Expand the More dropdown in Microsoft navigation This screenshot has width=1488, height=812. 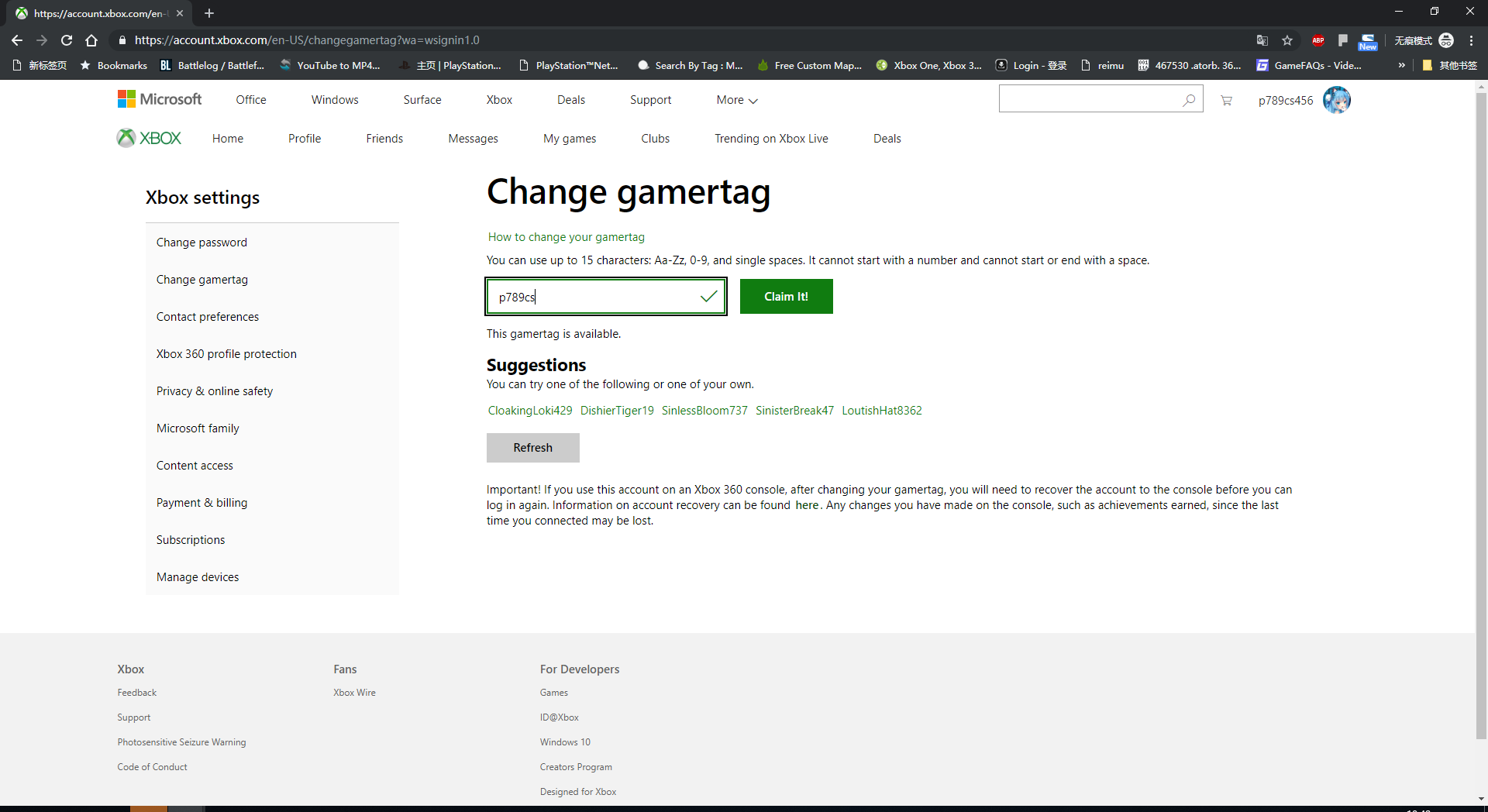pos(736,100)
